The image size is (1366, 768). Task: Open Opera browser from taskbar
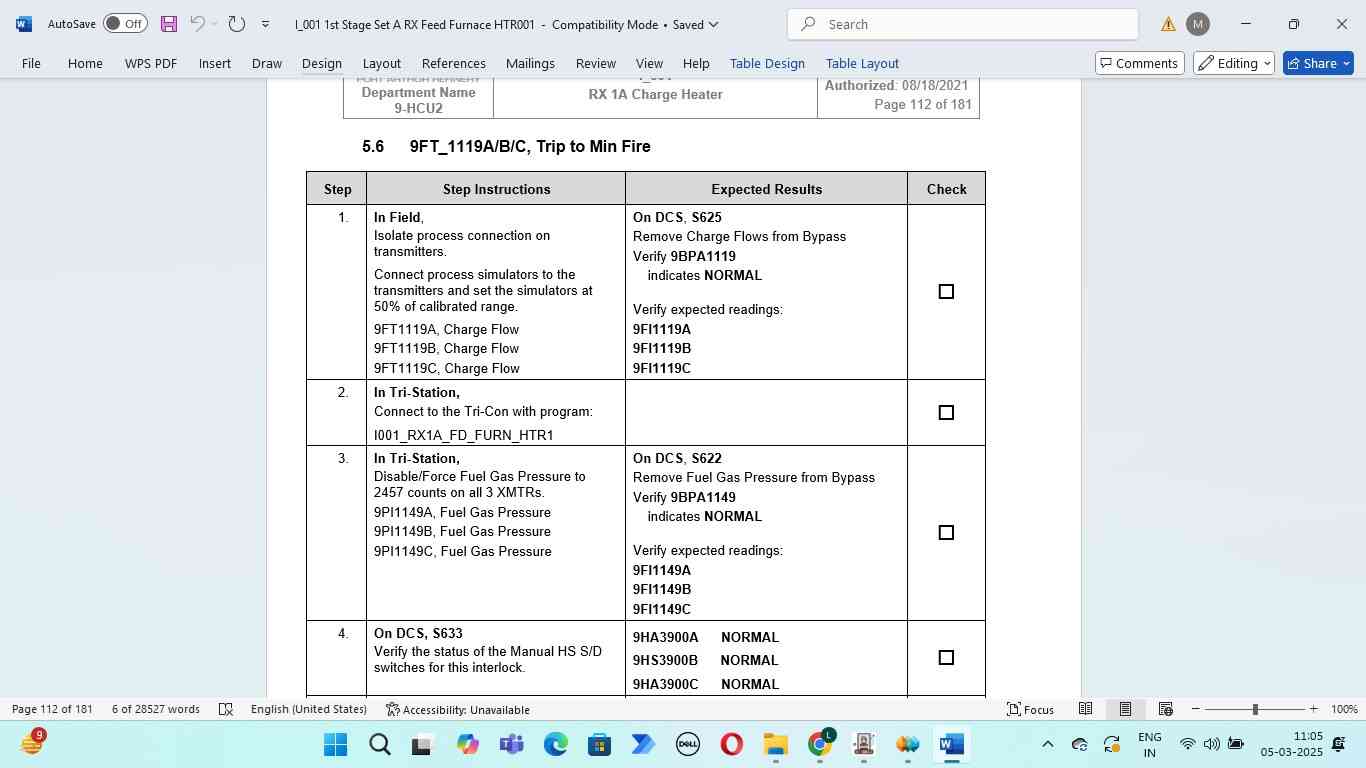tap(731, 745)
